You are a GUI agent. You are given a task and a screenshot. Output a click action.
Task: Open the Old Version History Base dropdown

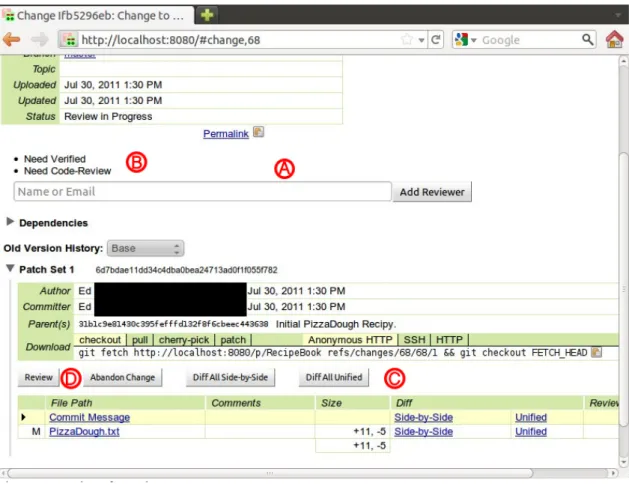click(x=146, y=248)
